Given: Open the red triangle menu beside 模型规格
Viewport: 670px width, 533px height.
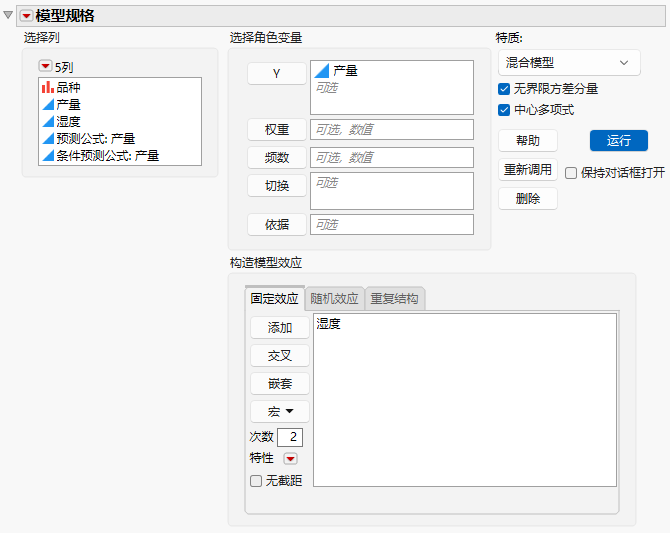Looking at the screenshot, I should [26, 16].
